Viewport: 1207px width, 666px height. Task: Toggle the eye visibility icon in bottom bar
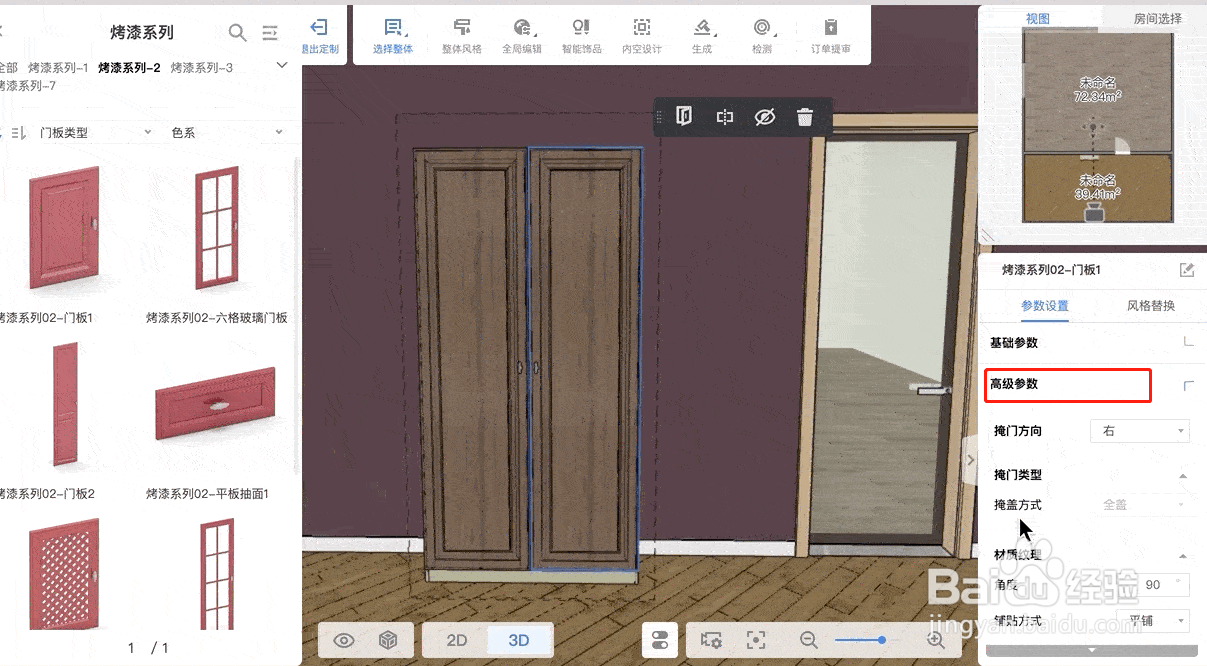[345, 641]
